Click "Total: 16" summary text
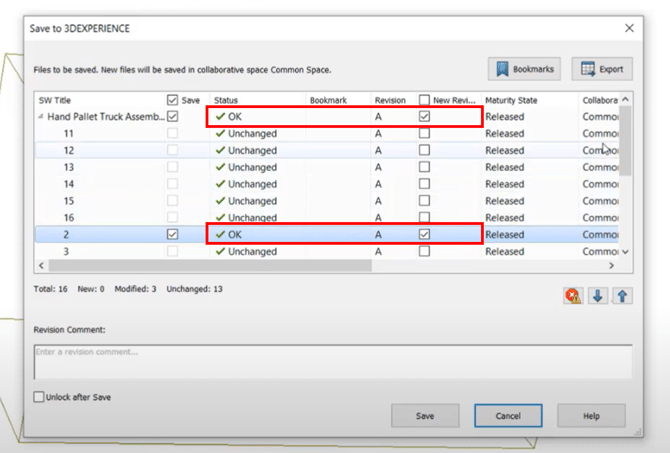The image size is (670, 453). point(50,289)
